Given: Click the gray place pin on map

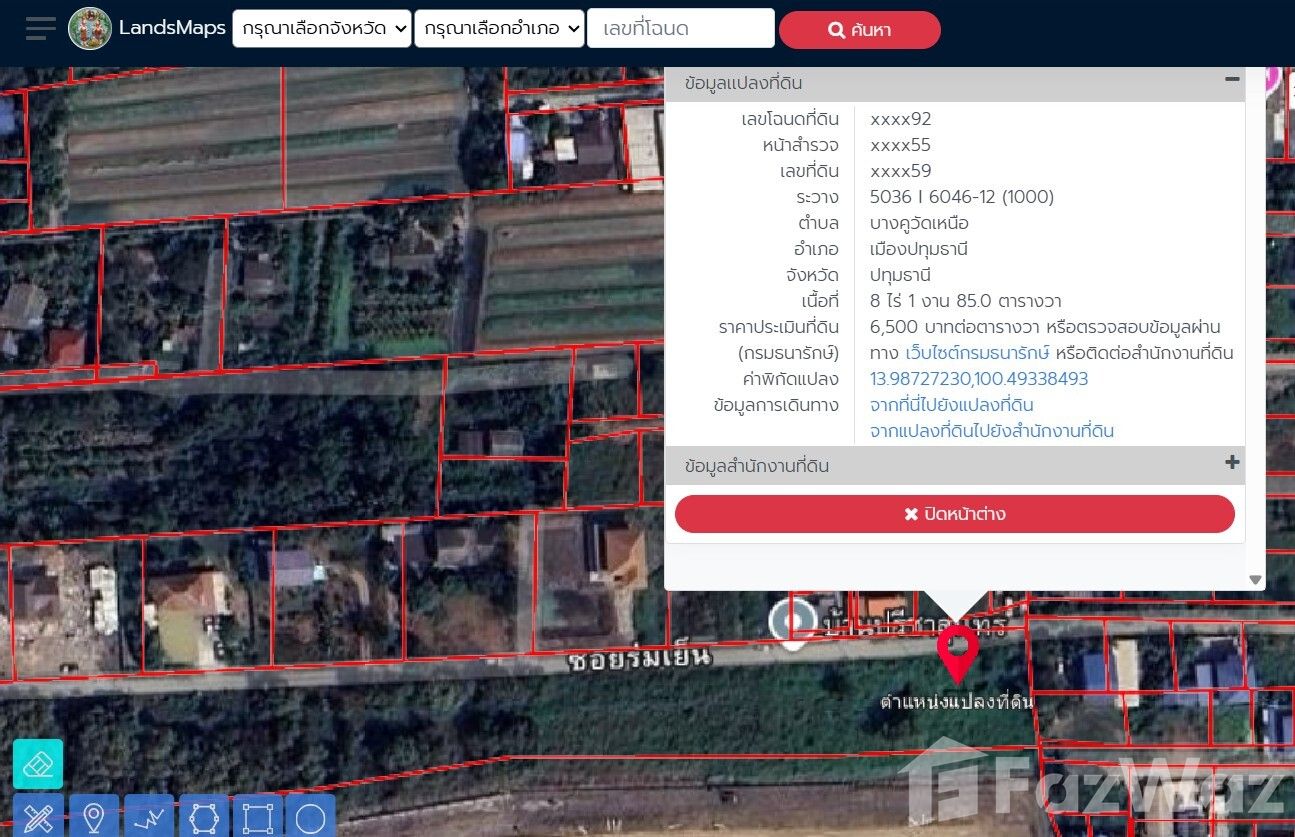Looking at the screenshot, I should pyautogui.click(x=792, y=622).
